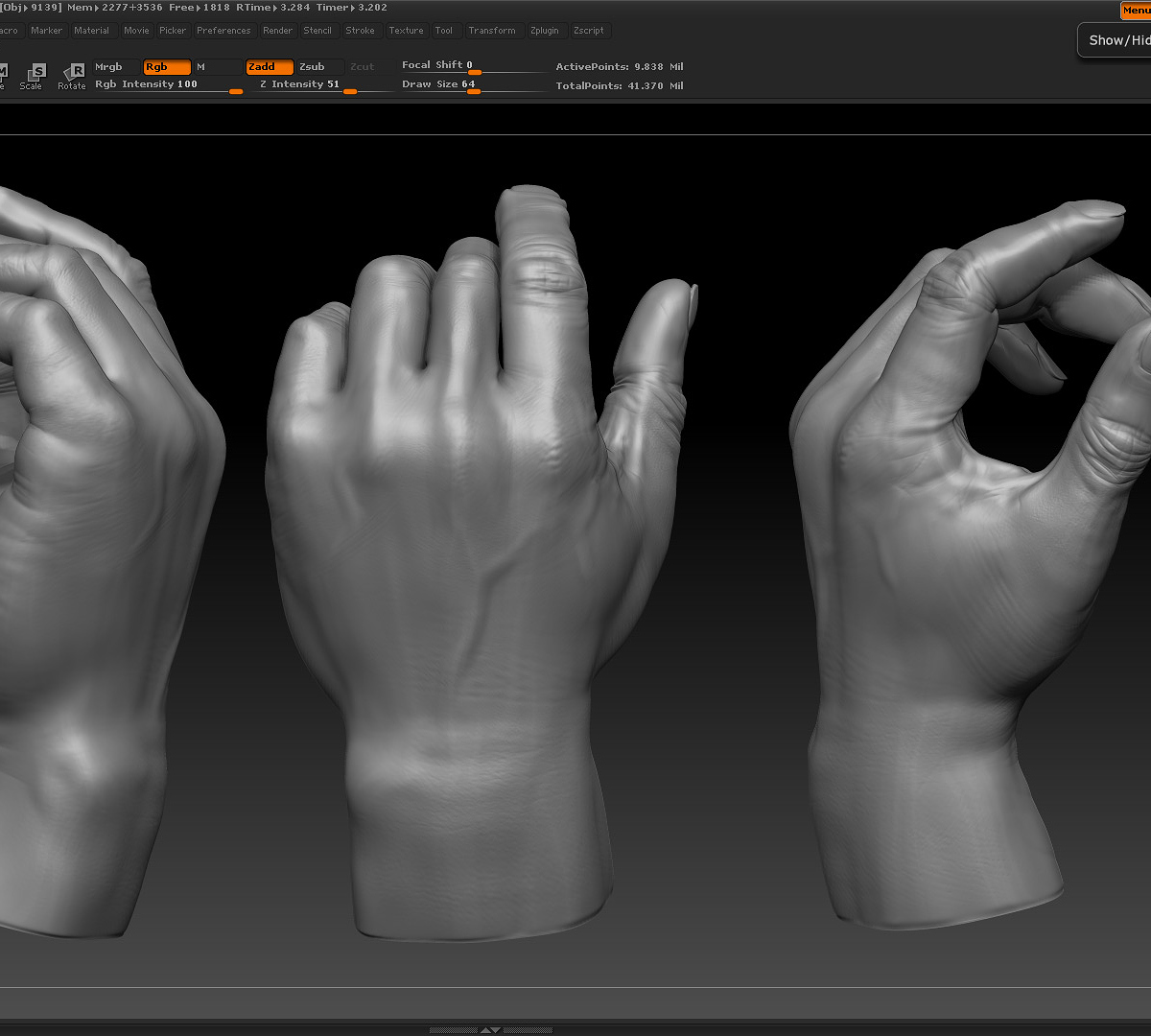
Task: Click the Free memory value in title bar
Action: 200,8
